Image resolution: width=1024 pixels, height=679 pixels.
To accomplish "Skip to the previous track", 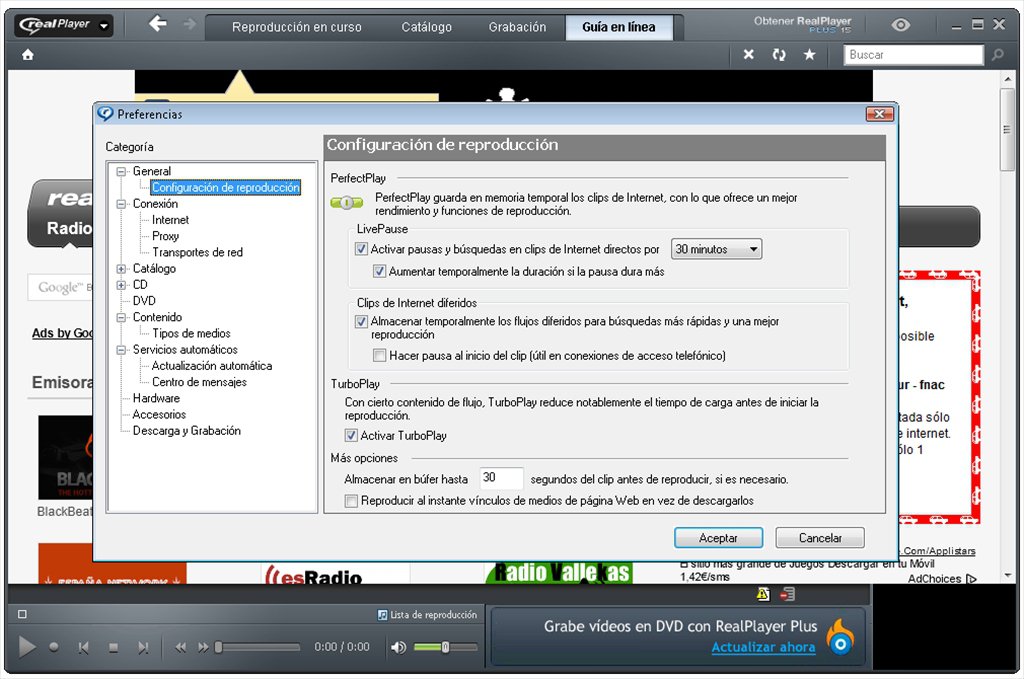I will 83,647.
